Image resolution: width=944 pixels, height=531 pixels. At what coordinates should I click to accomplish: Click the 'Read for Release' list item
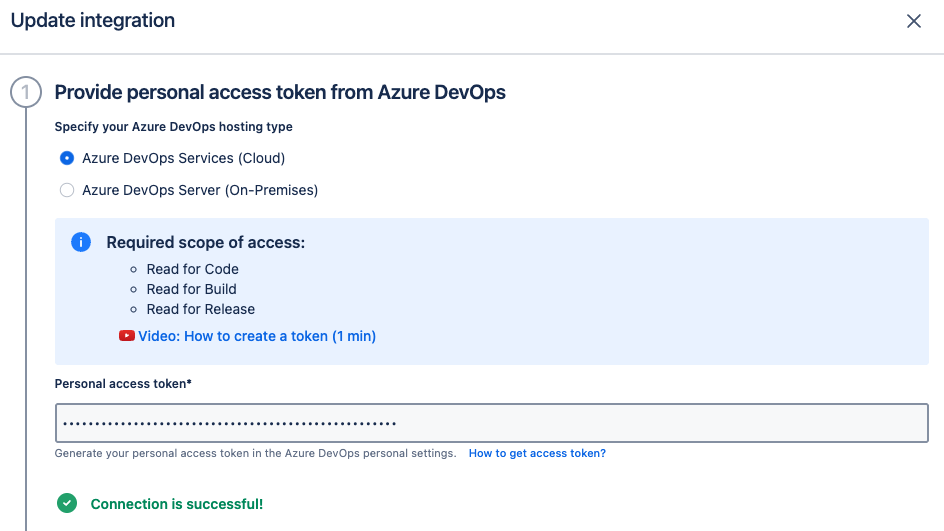pos(200,309)
